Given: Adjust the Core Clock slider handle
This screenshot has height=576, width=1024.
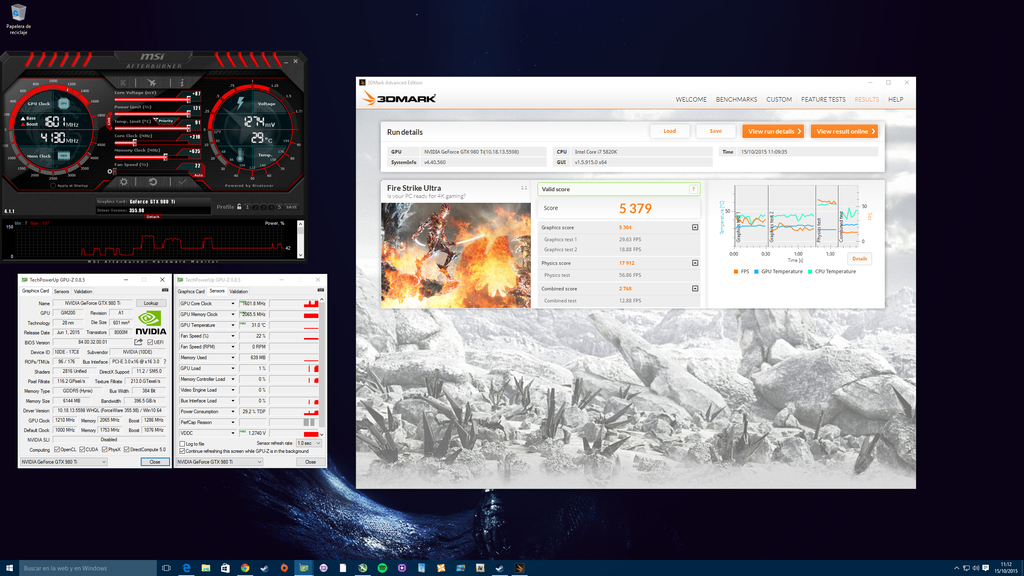Looking at the screenshot, I should [x=135, y=142].
